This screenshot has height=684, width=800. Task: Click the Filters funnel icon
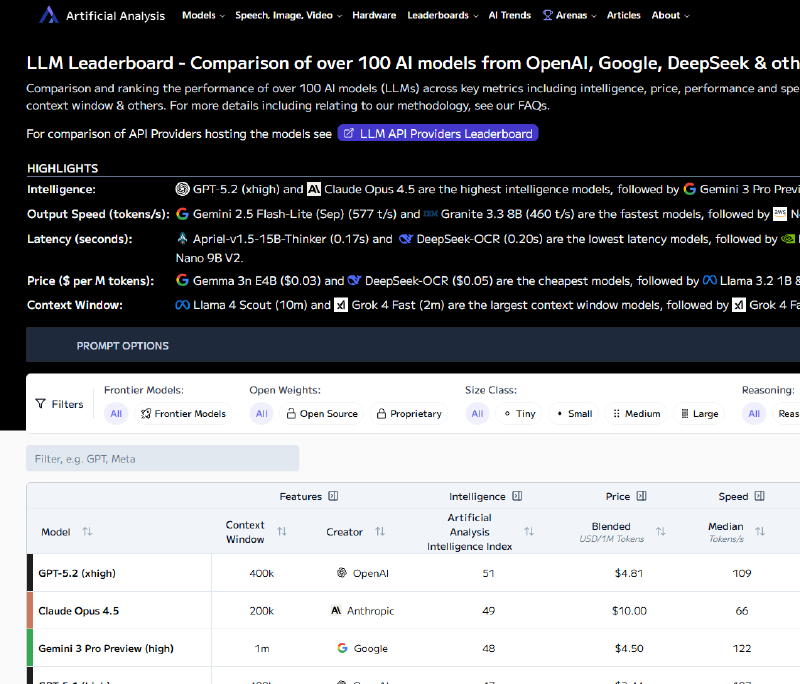point(40,404)
